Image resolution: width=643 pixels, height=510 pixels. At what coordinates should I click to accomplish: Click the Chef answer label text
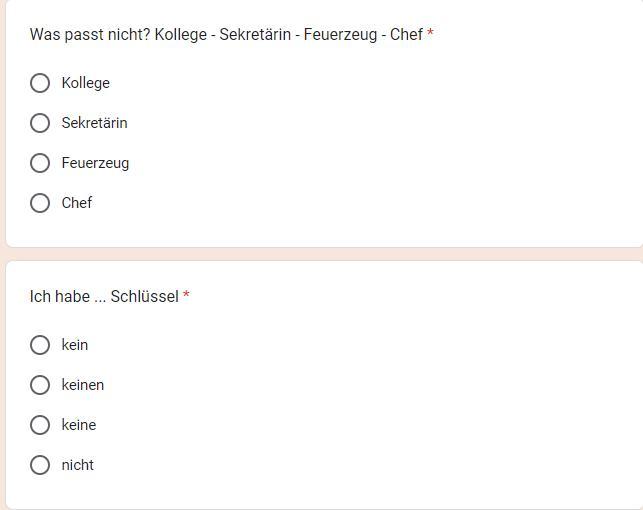click(x=76, y=203)
